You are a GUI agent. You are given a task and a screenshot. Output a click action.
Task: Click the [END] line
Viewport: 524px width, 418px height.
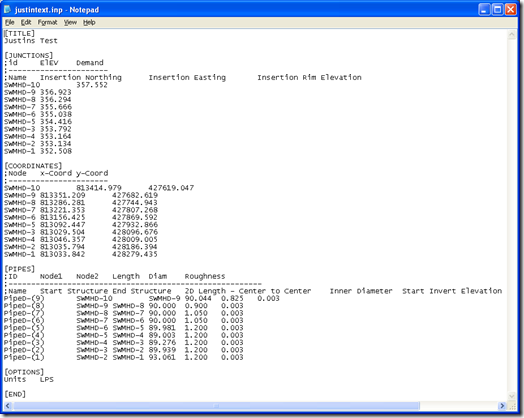15,394
